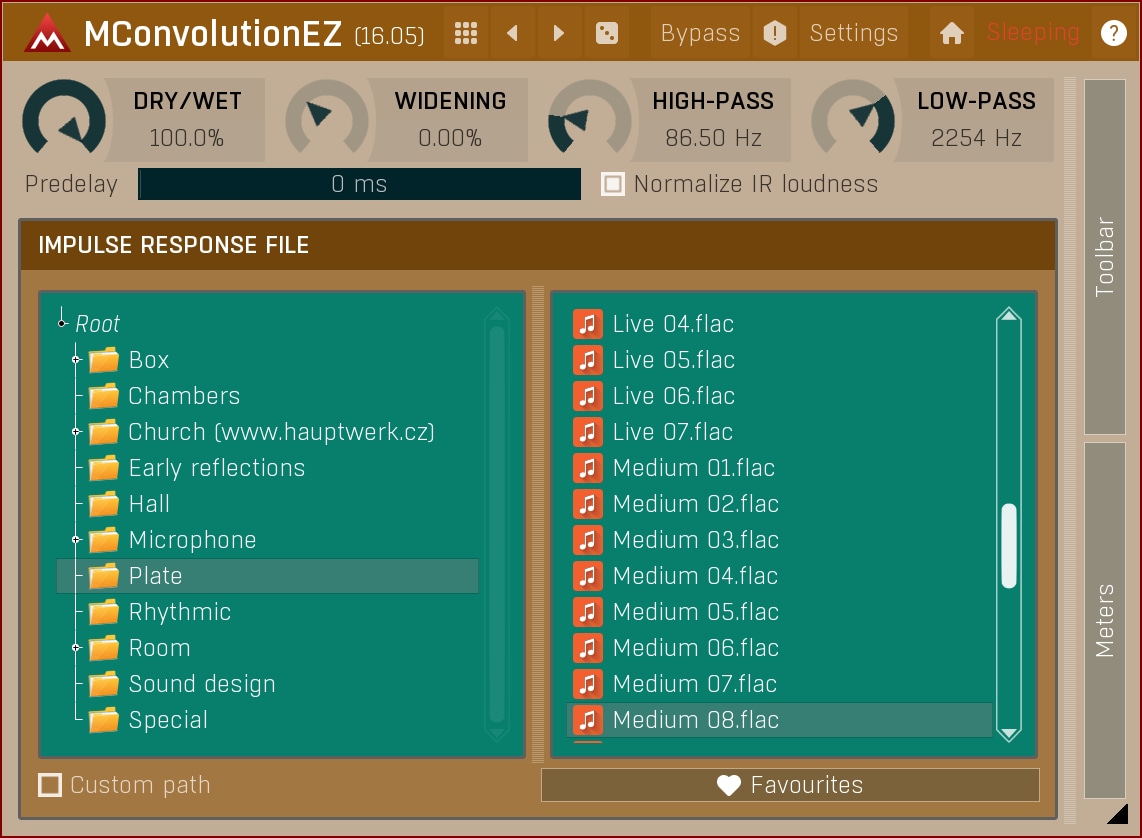
Task: Click the panic exclamation icon
Action: pyautogui.click(x=774, y=33)
